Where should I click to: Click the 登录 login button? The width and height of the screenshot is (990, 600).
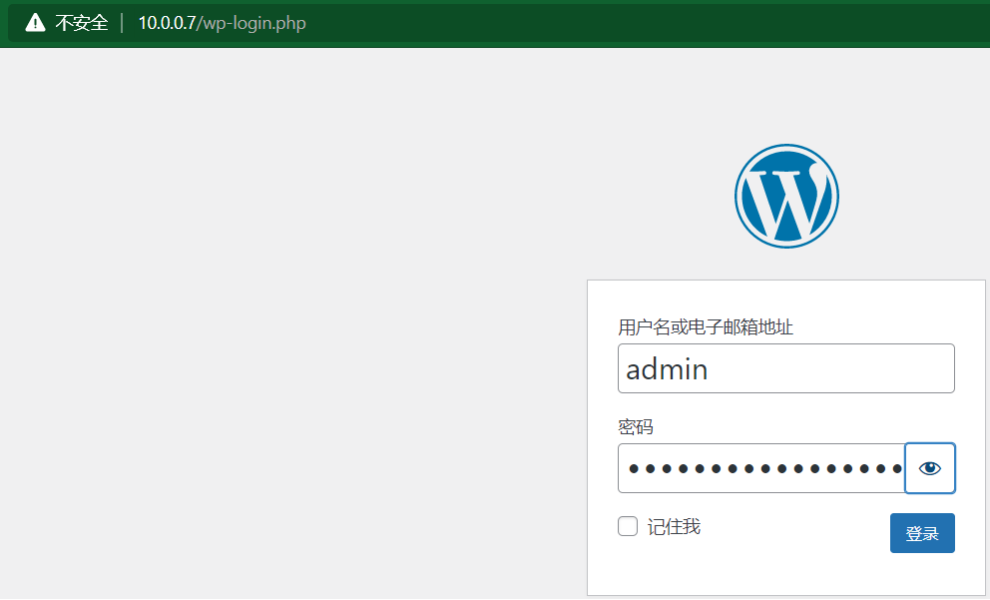[922, 533]
